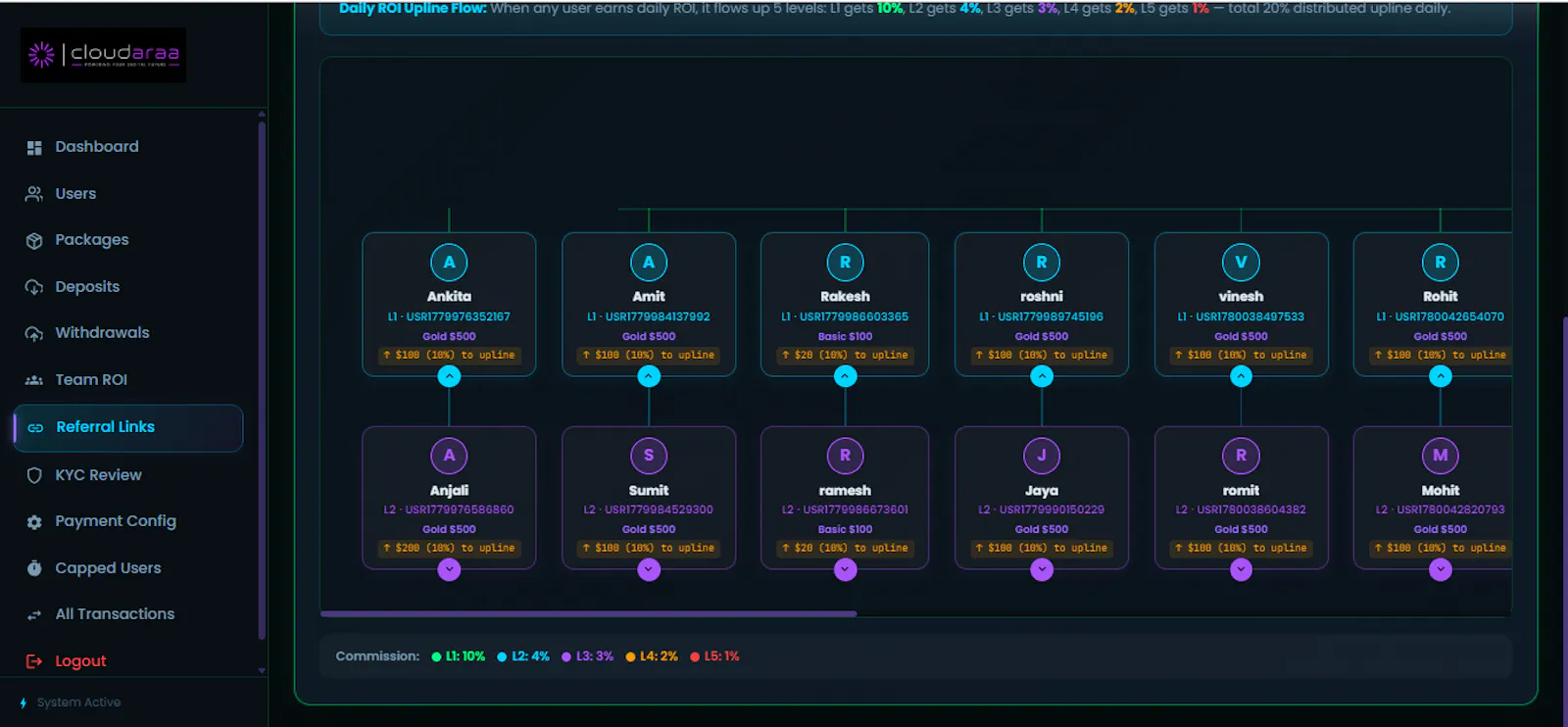
Task: Click Rakesh's '$20 (10%) to upline' badge
Action: 845,356
